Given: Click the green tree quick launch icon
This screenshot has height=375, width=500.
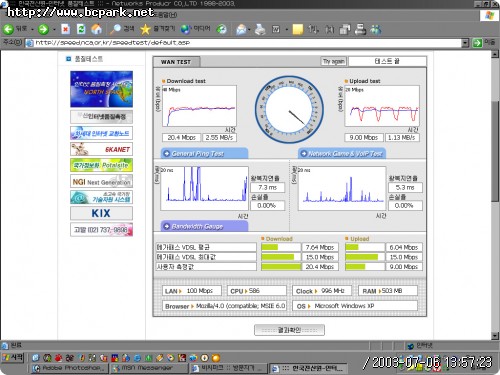Looking at the screenshot, I should coord(148,358).
